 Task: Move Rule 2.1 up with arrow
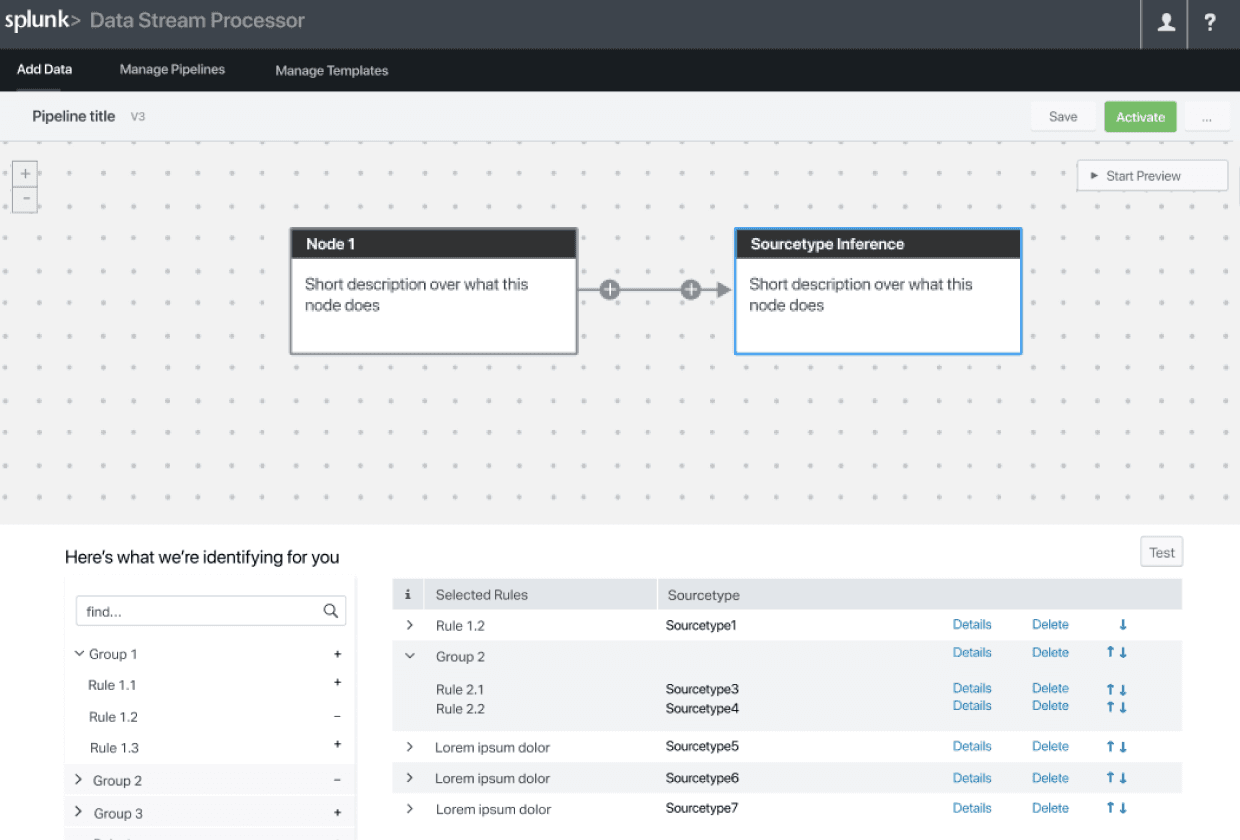[x=1110, y=690]
